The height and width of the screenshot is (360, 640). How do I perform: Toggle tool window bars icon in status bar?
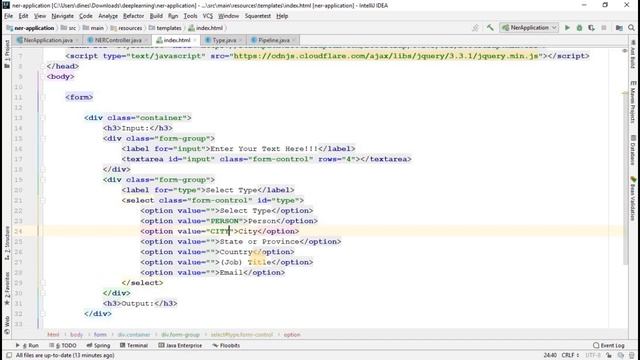[9, 356]
